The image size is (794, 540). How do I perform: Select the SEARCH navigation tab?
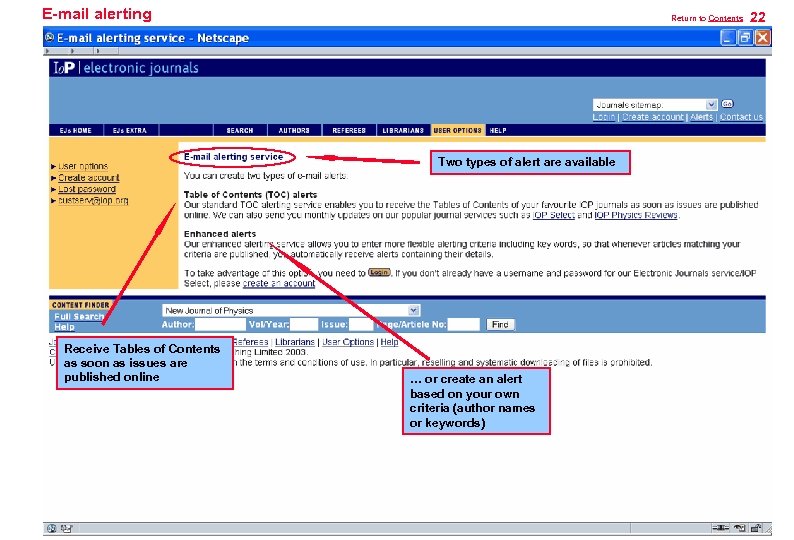click(240, 130)
